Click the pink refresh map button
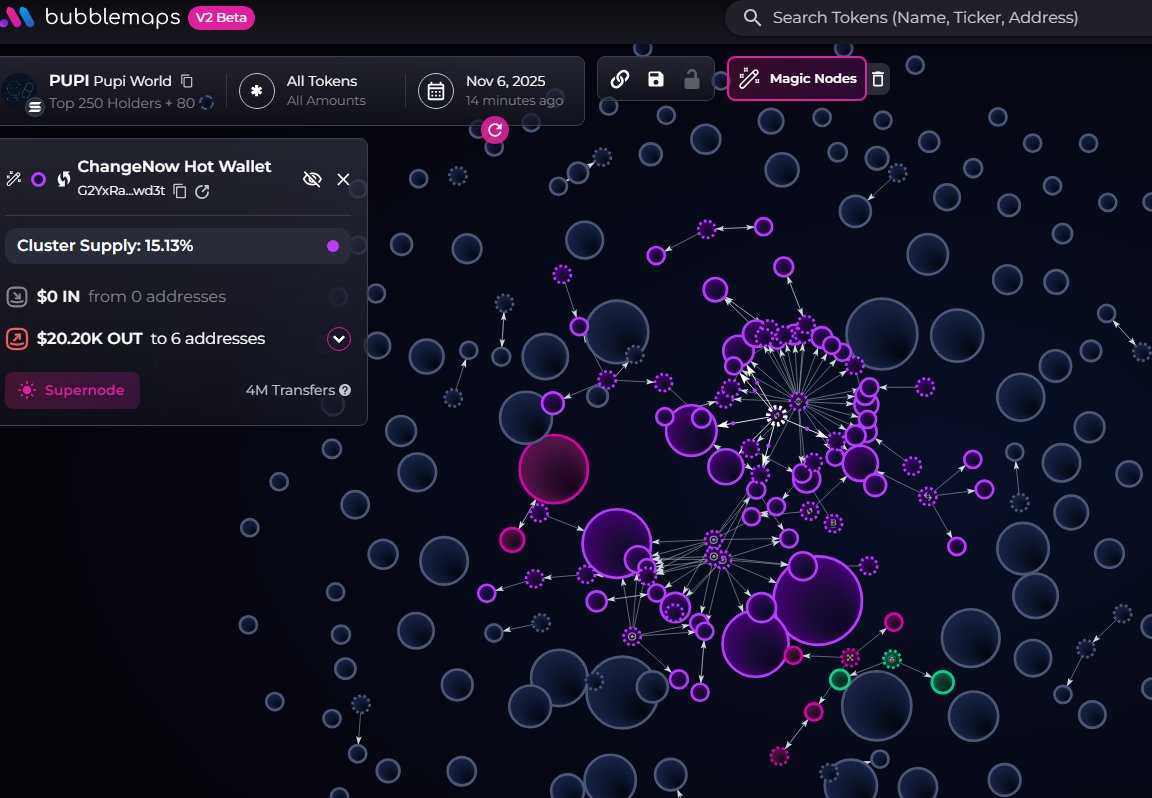Viewport: 1152px width, 798px height. [x=495, y=129]
